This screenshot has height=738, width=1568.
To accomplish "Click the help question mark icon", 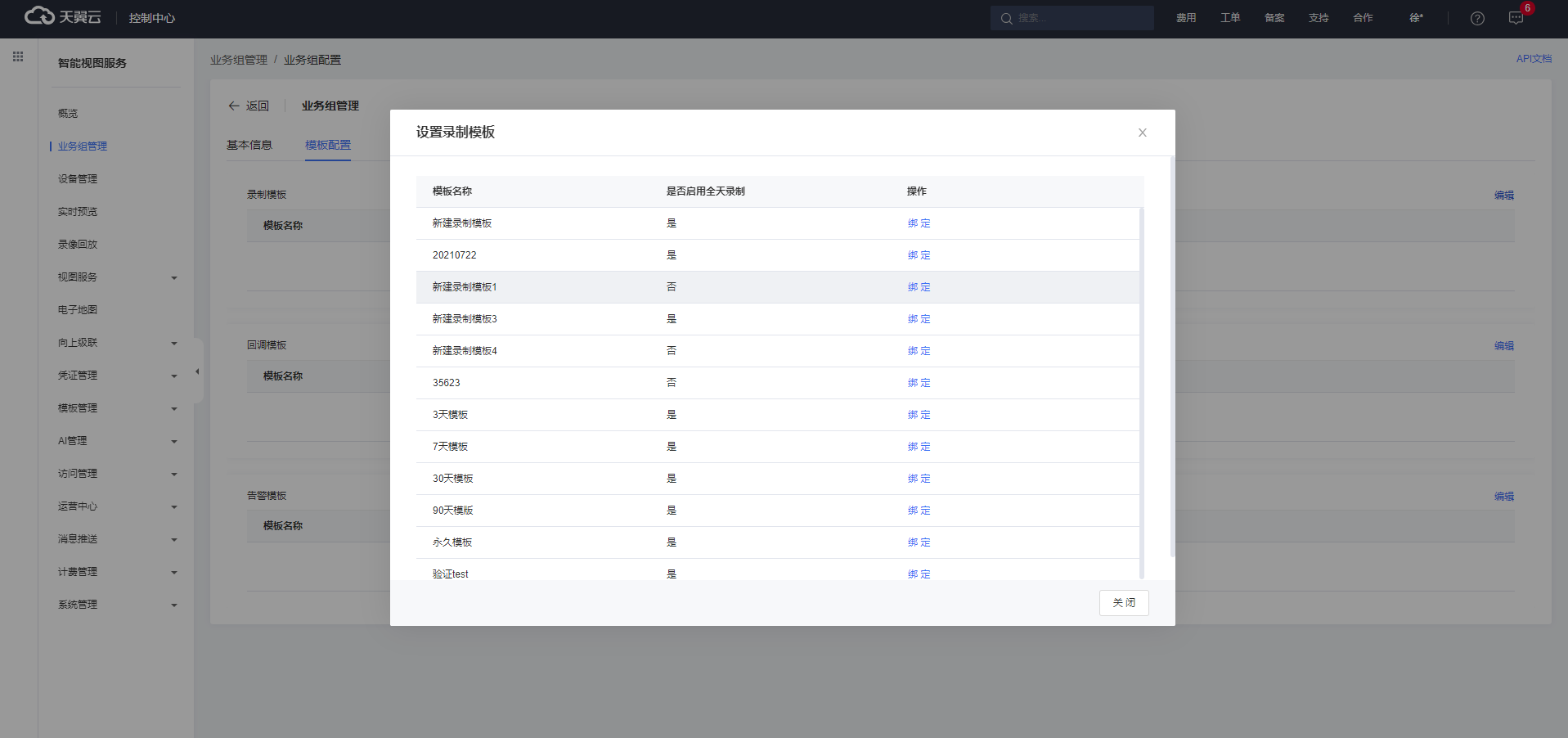I will point(1477,18).
